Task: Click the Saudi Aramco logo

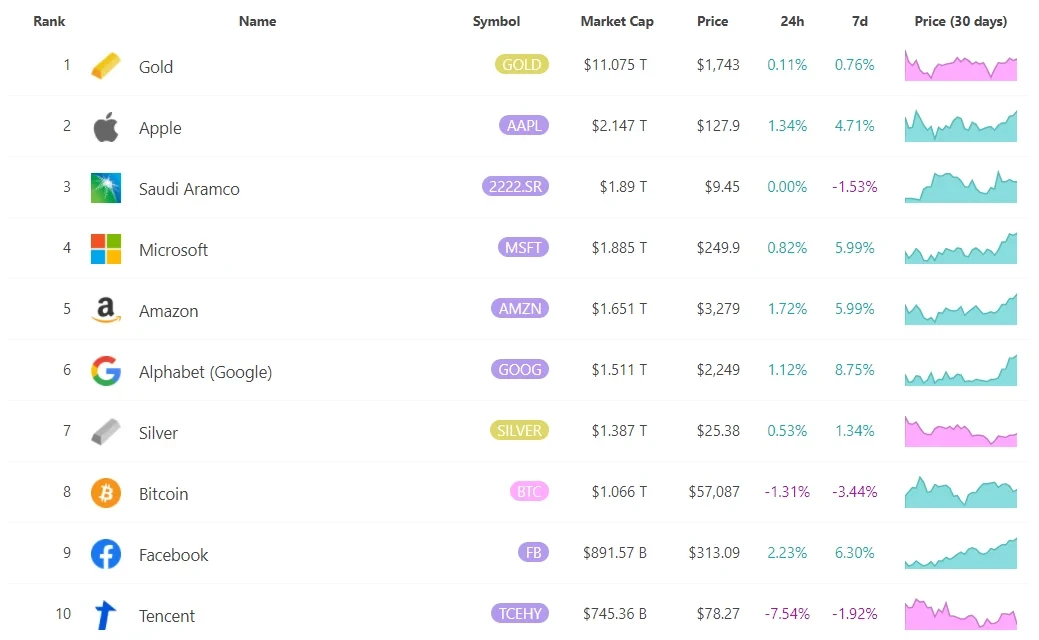Action: coord(105,188)
